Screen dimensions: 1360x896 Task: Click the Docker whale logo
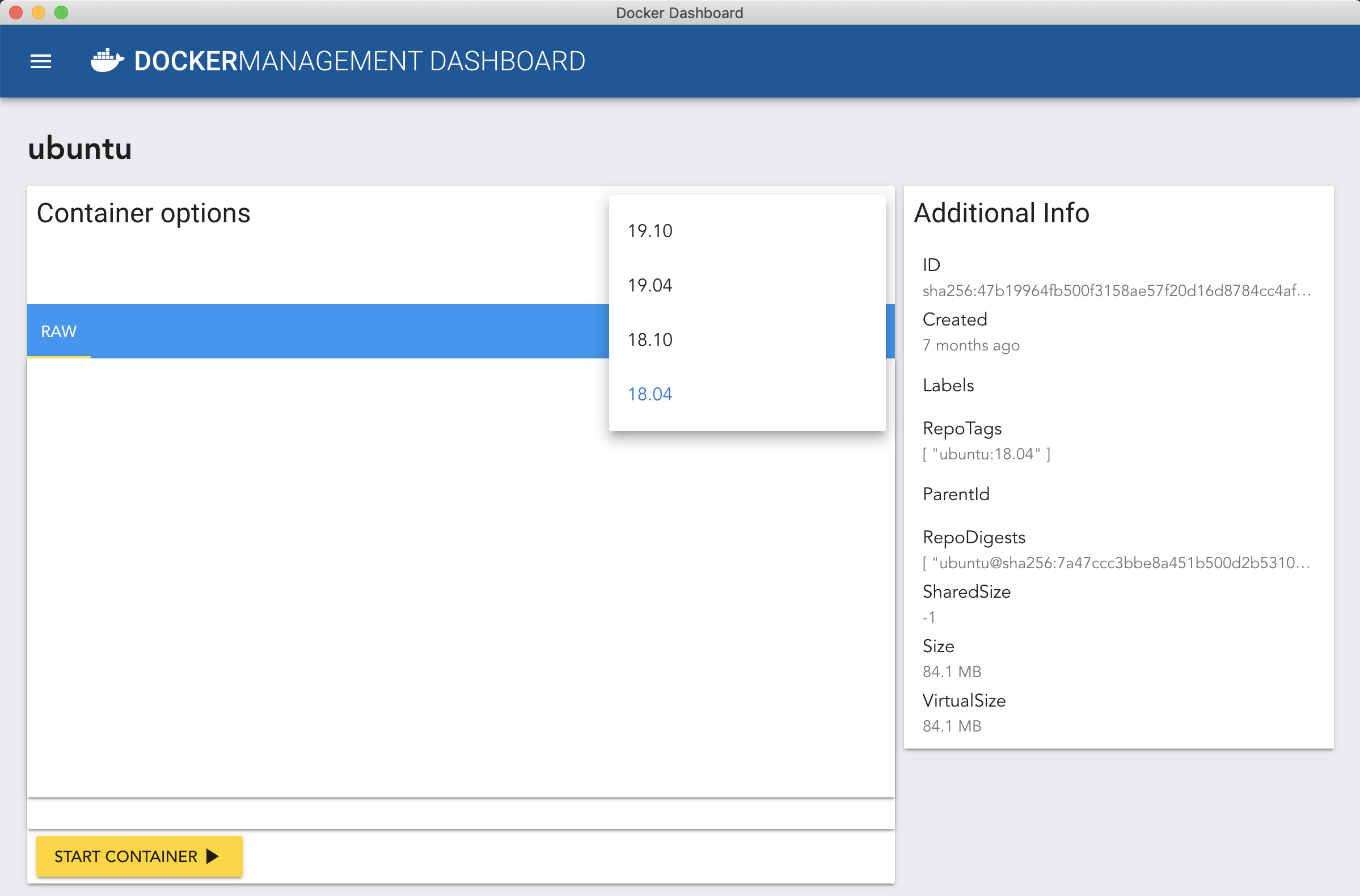click(107, 61)
